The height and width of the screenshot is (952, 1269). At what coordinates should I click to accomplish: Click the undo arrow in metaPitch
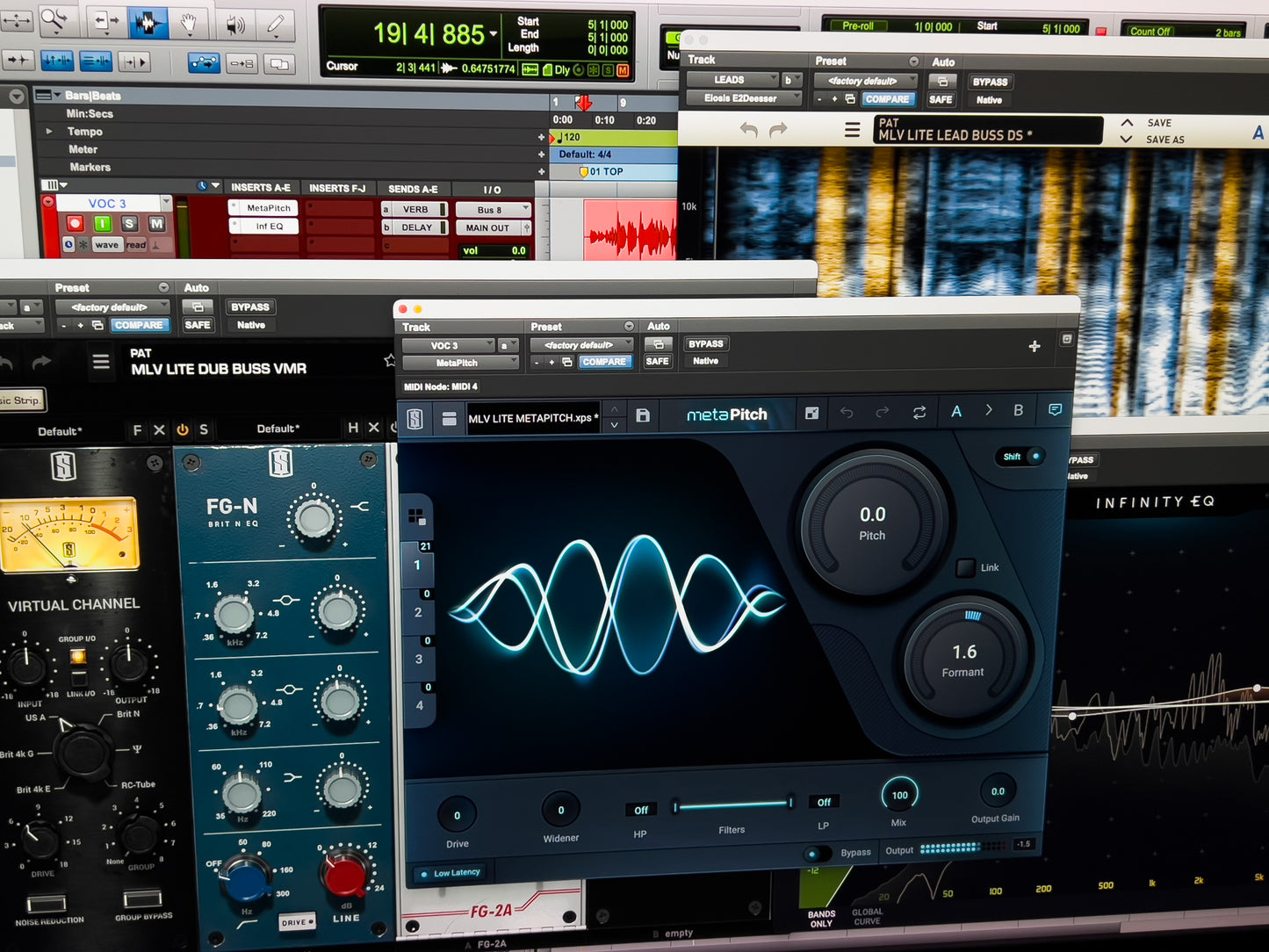click(x=847, y=412)
